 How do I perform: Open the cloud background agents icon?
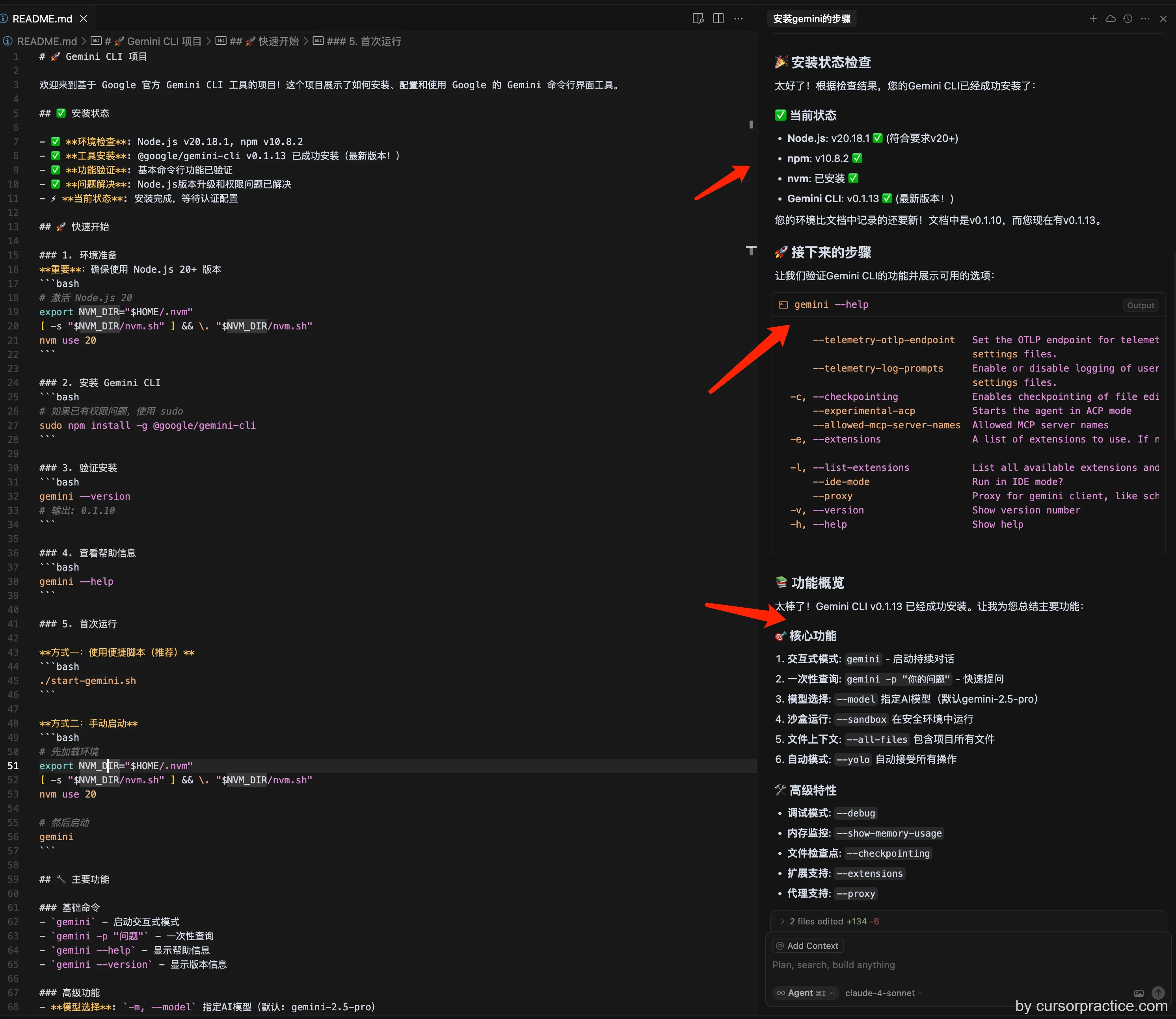pos(1110,19)
